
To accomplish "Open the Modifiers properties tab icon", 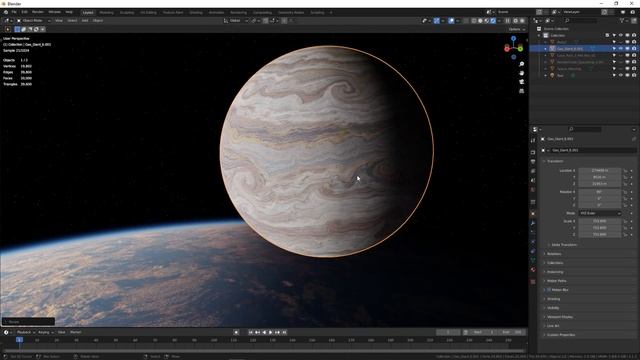I will pyautogui.click(x=533, y=223).
